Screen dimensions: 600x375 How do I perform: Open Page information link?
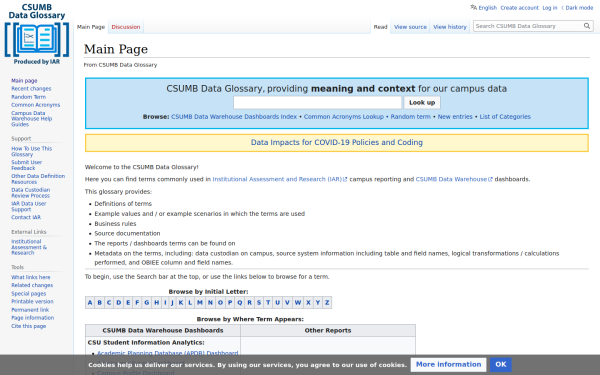[x=33, y=318]
